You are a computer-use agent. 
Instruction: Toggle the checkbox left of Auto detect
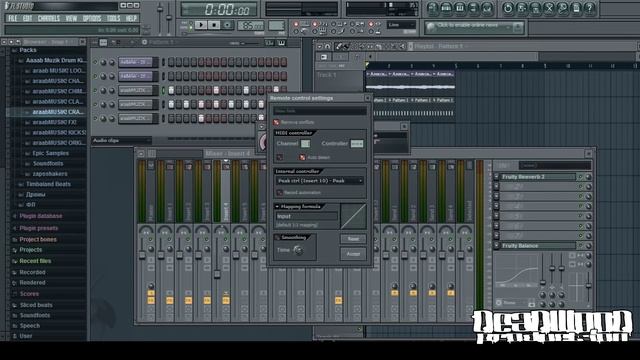click(280, 157)
